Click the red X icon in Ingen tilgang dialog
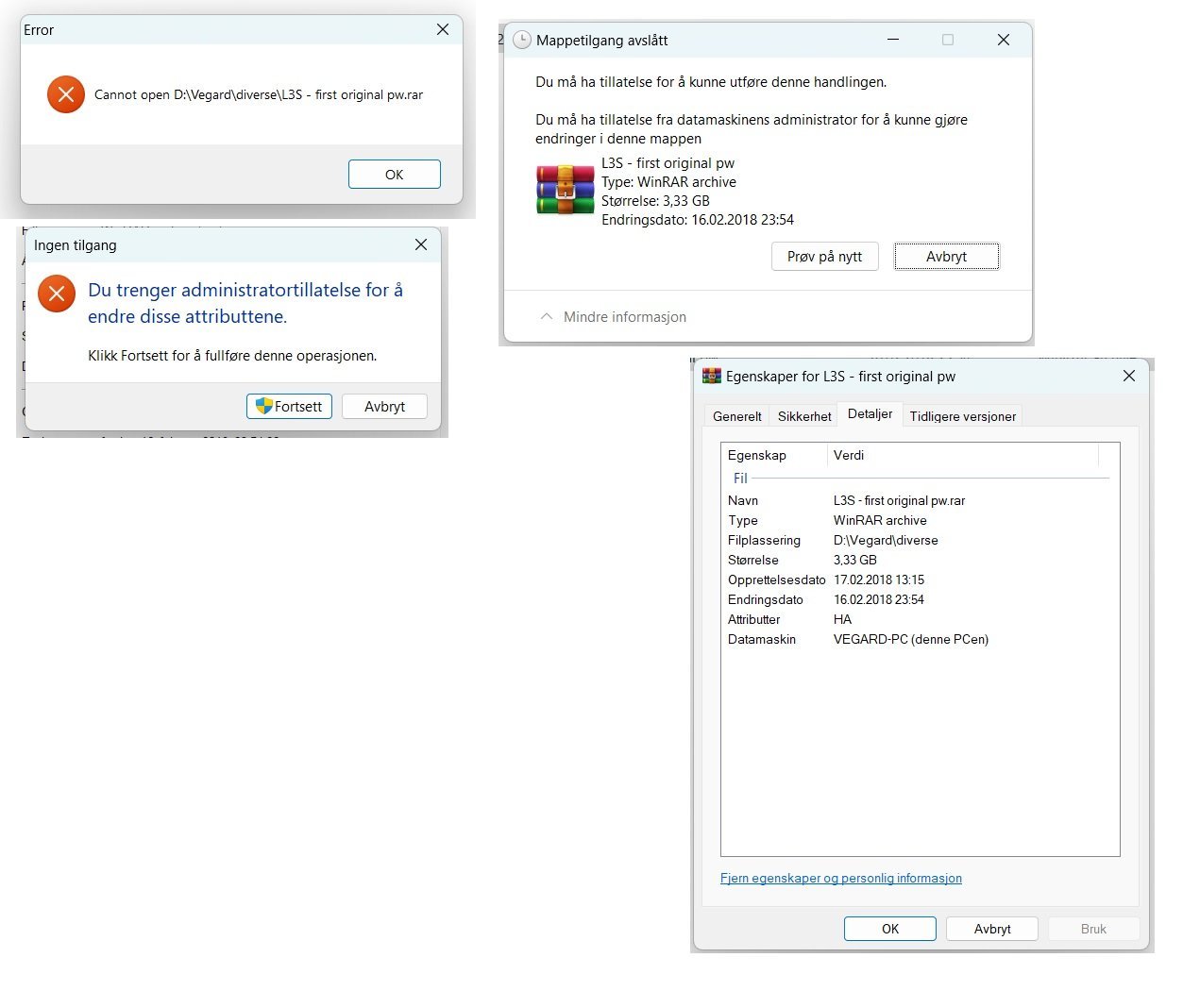This screenshot has width=1200, height=1008. [x=57, y=294]
